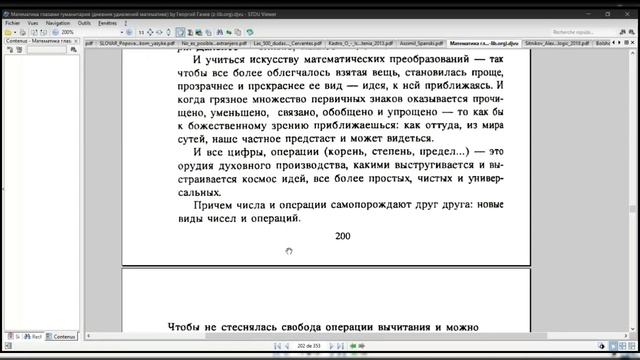Click the copy icon next to selection tools
Viewport: 640px width, 360px height.
point(209,32)
